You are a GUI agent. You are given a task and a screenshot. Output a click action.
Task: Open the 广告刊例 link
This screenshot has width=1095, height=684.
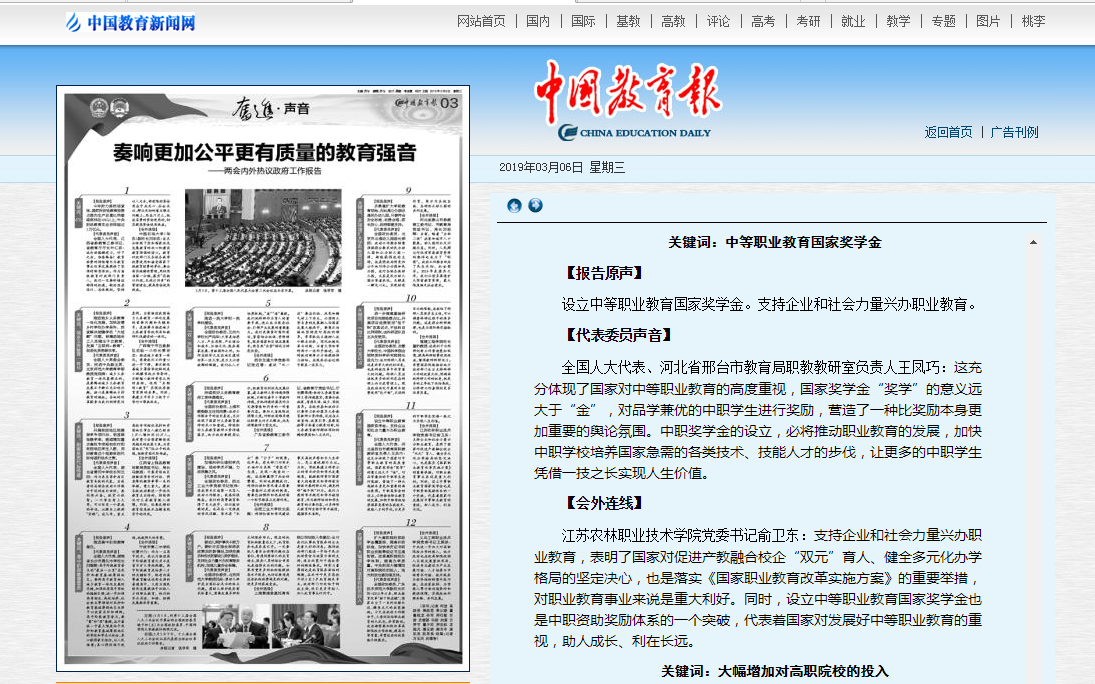pos(1014,132)
